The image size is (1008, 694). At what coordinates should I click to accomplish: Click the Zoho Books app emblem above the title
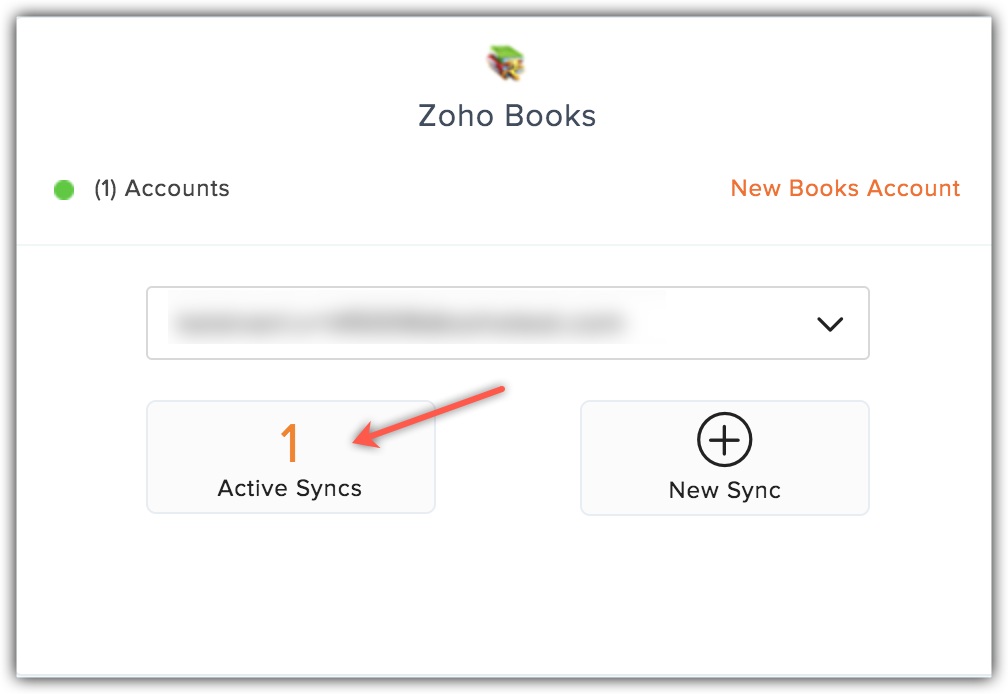click(506, 61)
